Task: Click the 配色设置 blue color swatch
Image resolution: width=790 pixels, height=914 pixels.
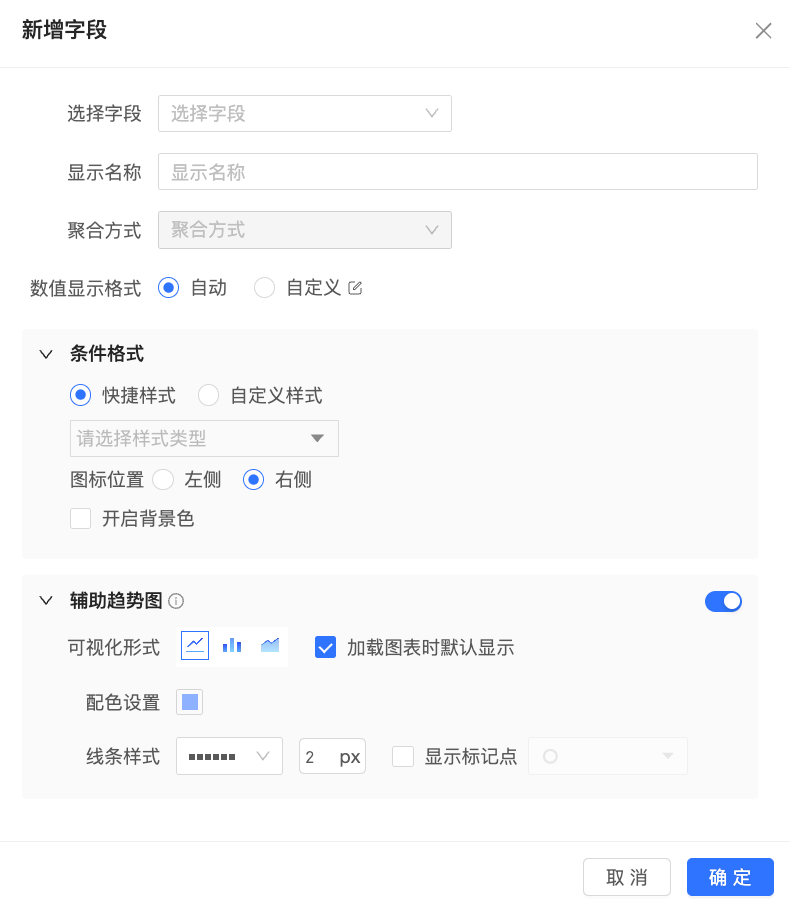Action: click(x=190, y=702)
